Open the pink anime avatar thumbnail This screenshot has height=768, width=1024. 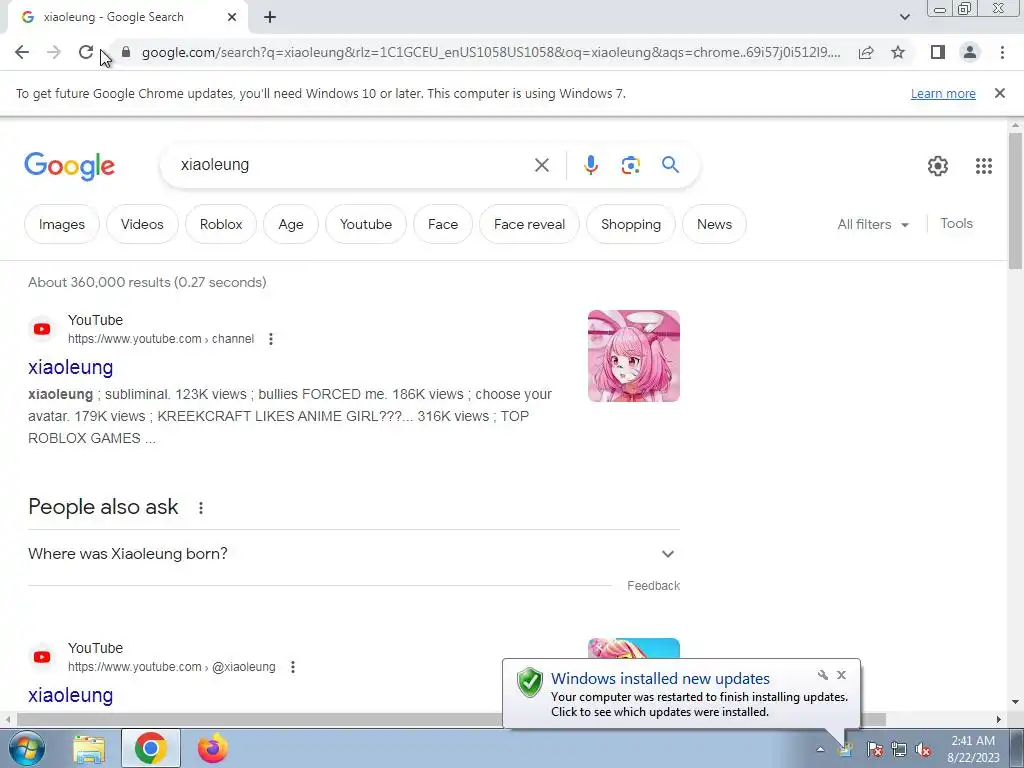pyautogui.click(x=633, y=356)
